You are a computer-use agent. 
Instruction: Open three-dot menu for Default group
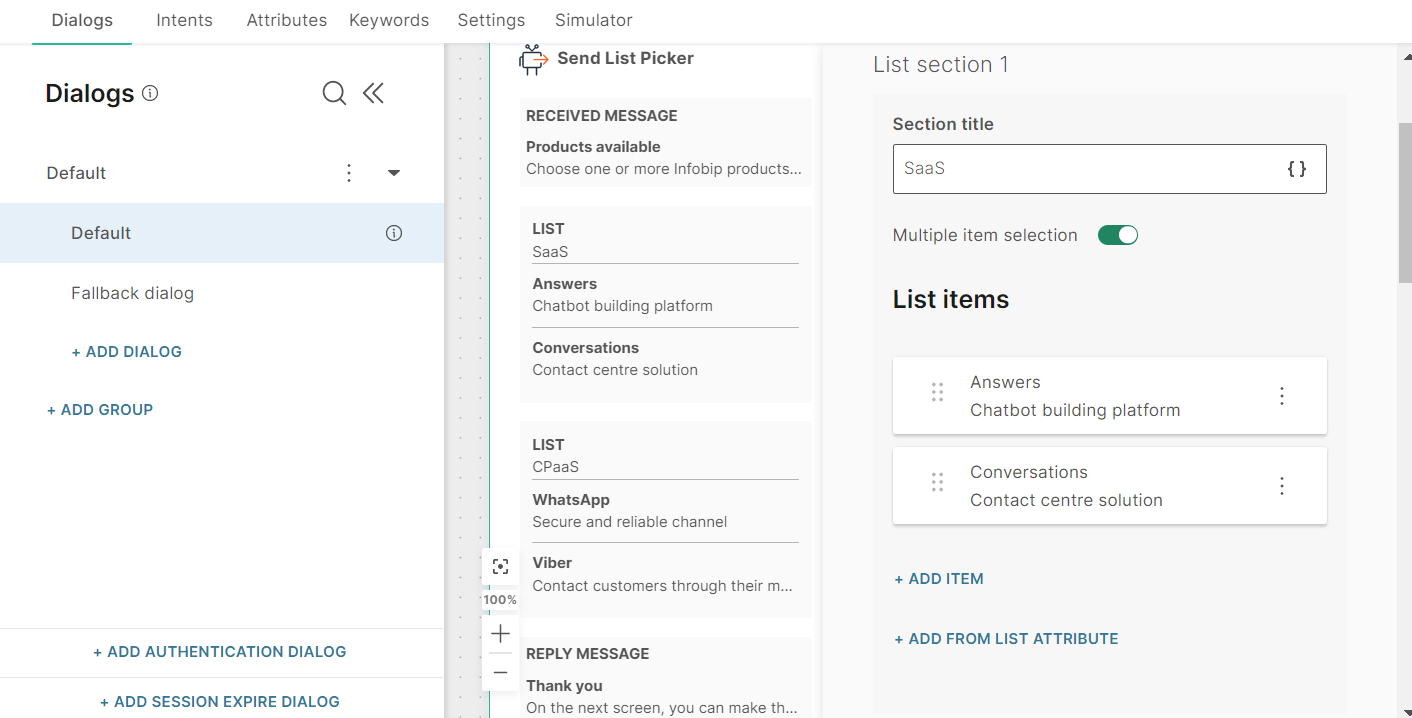[349, 173]
